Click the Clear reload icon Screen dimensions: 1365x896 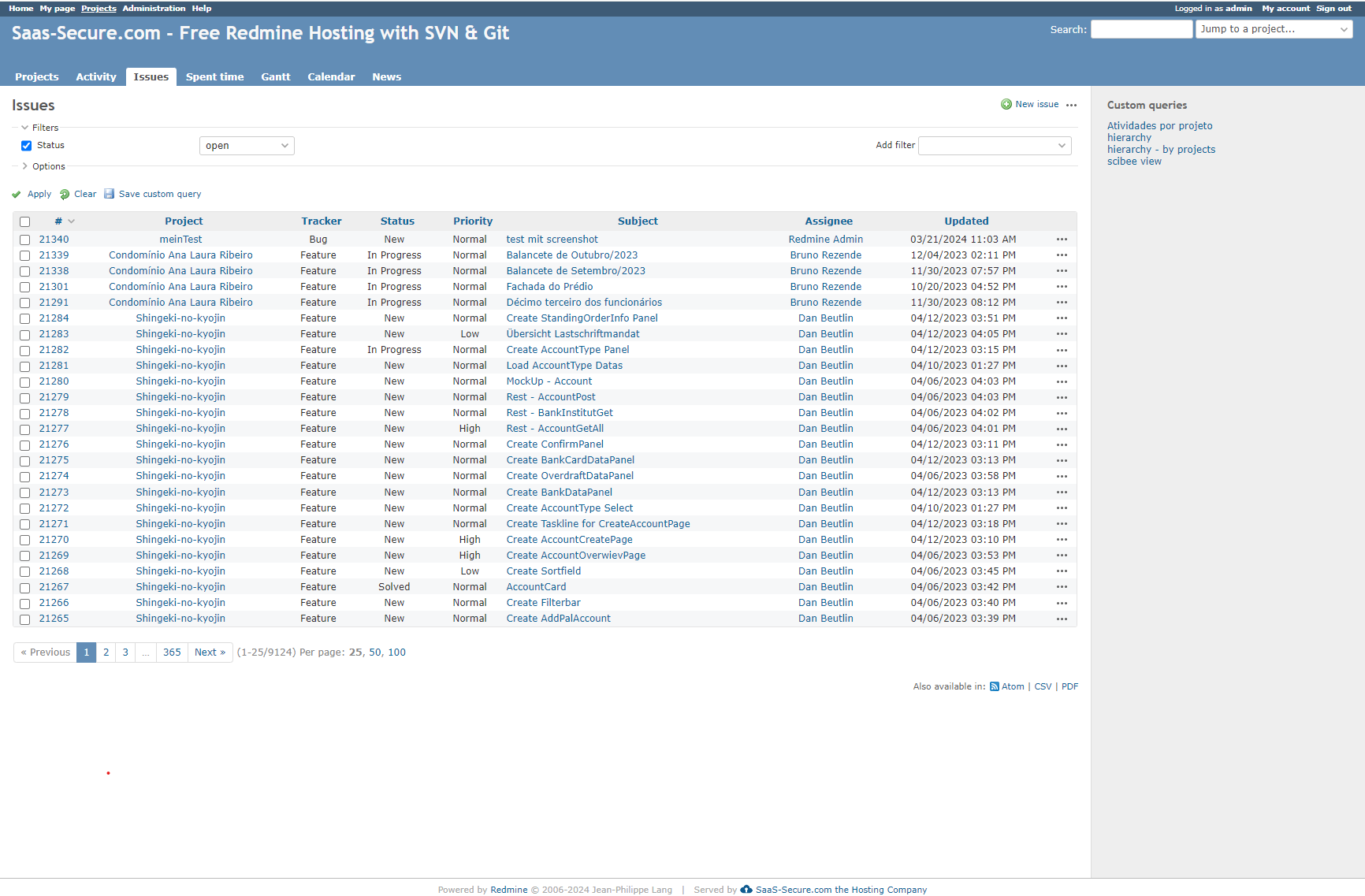click(x=65, y=195)
